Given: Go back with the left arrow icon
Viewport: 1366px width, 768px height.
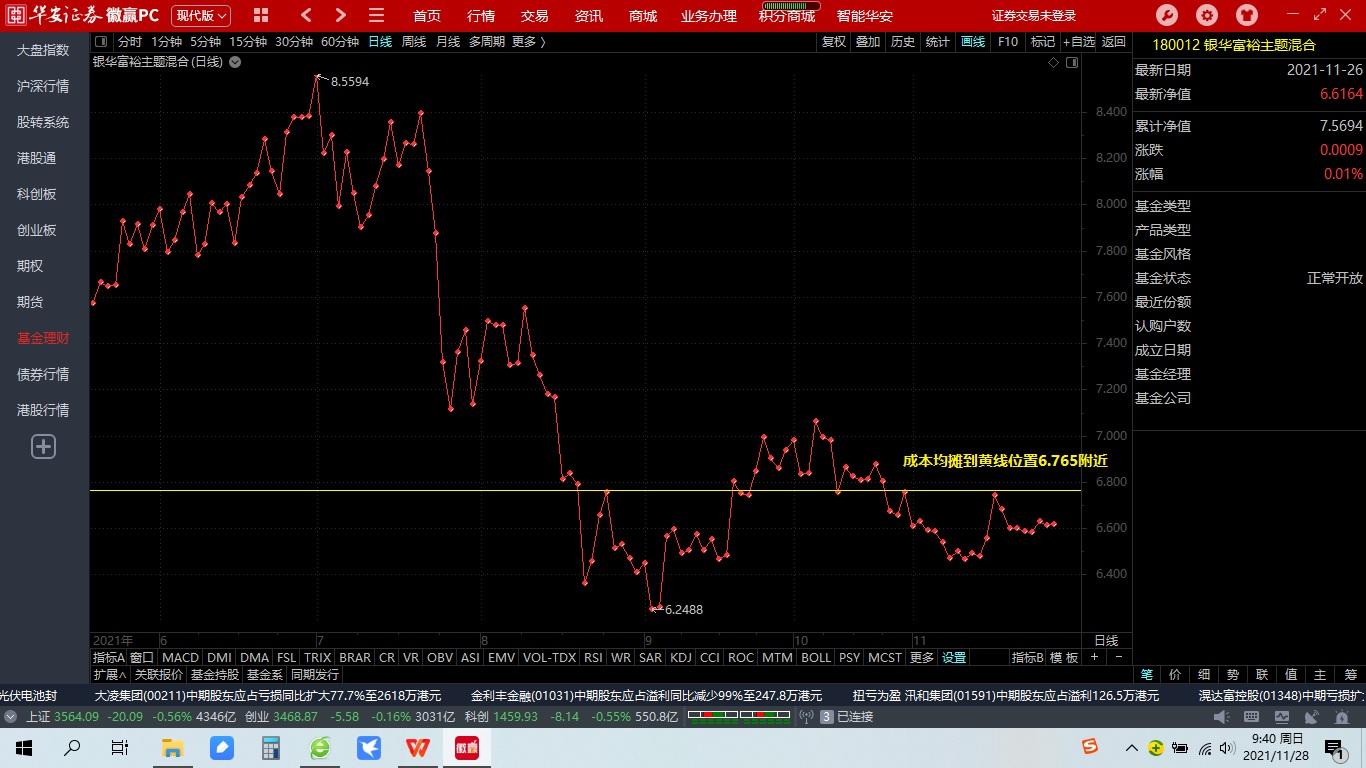Looking at the screenshot, I should tap(307, 15).
